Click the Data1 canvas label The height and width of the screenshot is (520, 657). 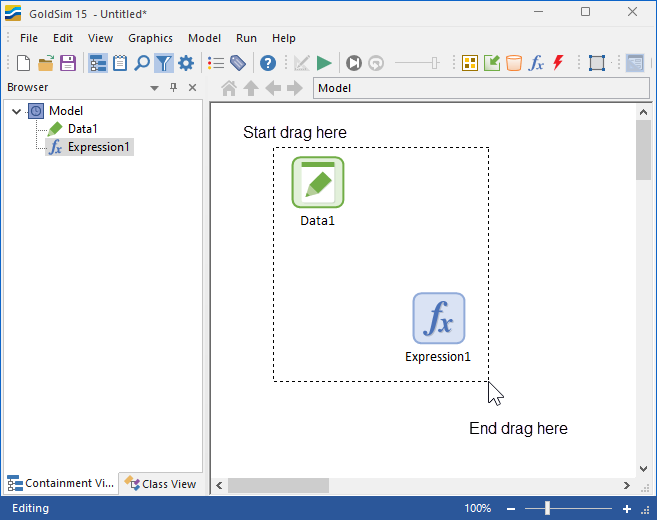point(318,221)
